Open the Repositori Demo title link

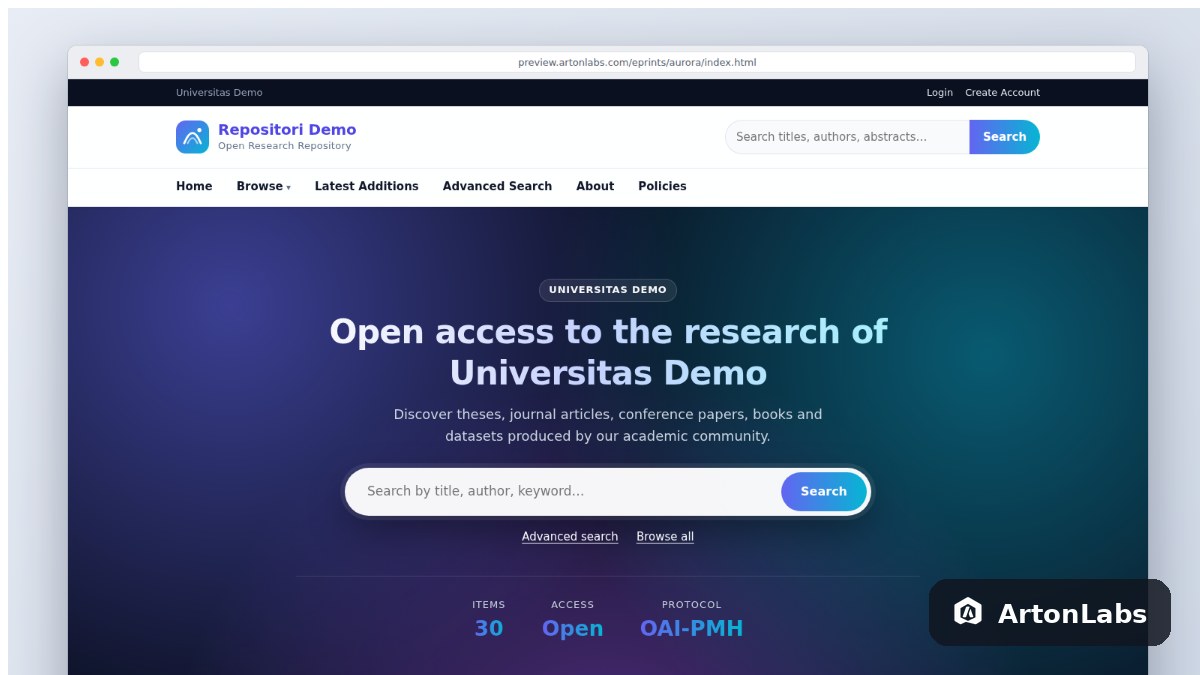(x=287, y=130)
